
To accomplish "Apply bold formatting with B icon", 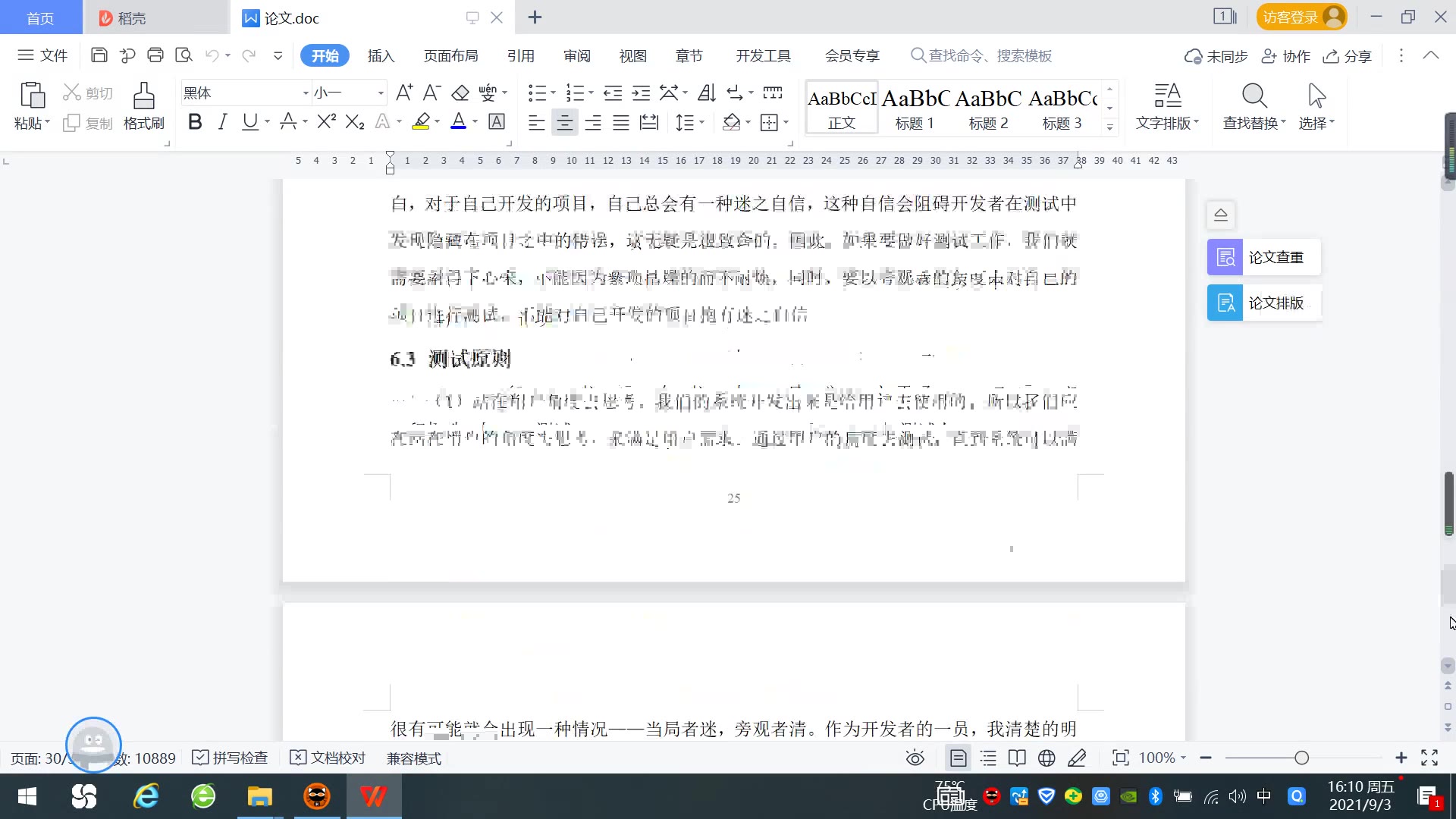I will [x=195, y=122].
